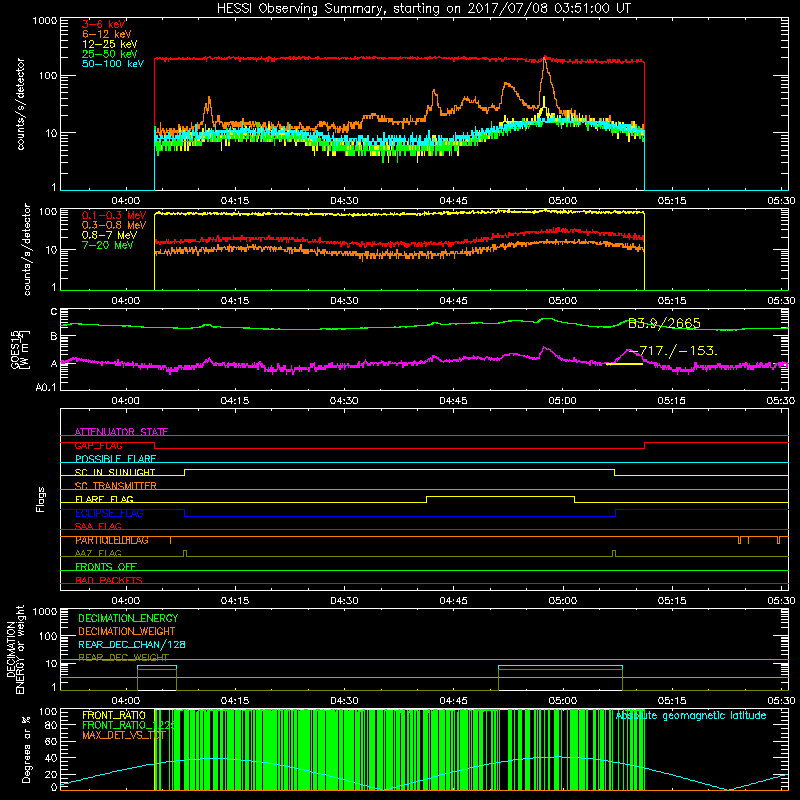This screenshot has width=800, height=800.
Task: Click the FRONTS_OFF flag label
Action: coord(106,567)
